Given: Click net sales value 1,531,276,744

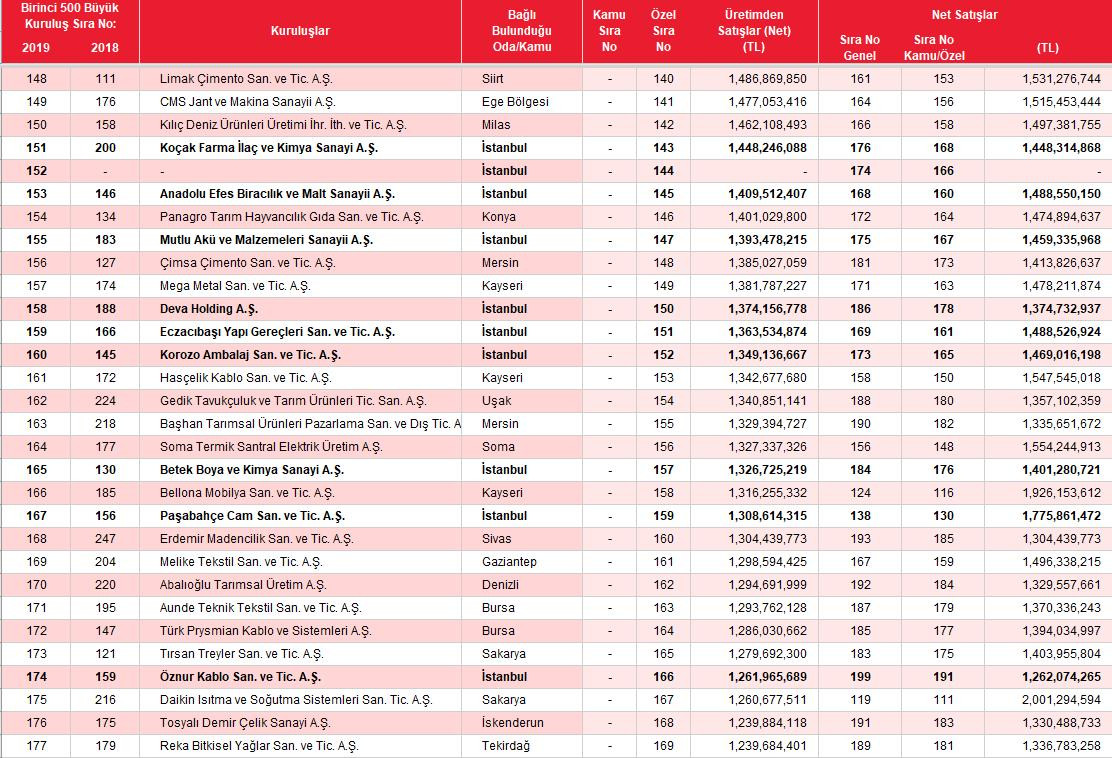Looking at the screenshot, I should click(1061, 79).
